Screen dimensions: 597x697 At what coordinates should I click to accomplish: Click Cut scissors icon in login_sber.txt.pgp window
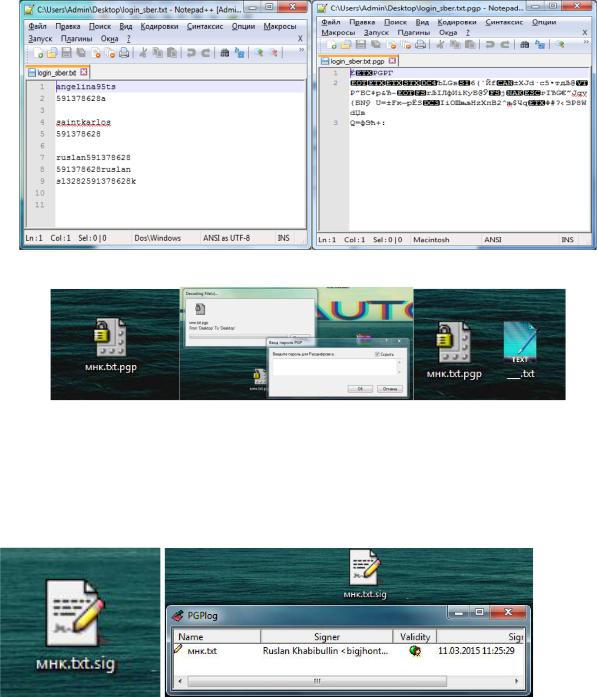point(440,44)
